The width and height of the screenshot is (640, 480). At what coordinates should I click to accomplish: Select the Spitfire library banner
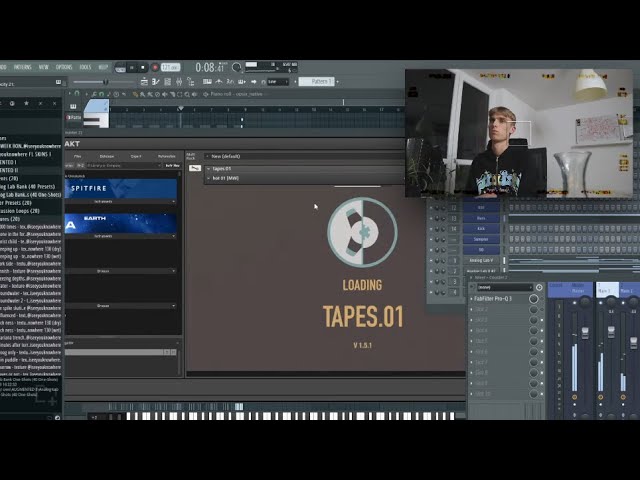point(121,189)
